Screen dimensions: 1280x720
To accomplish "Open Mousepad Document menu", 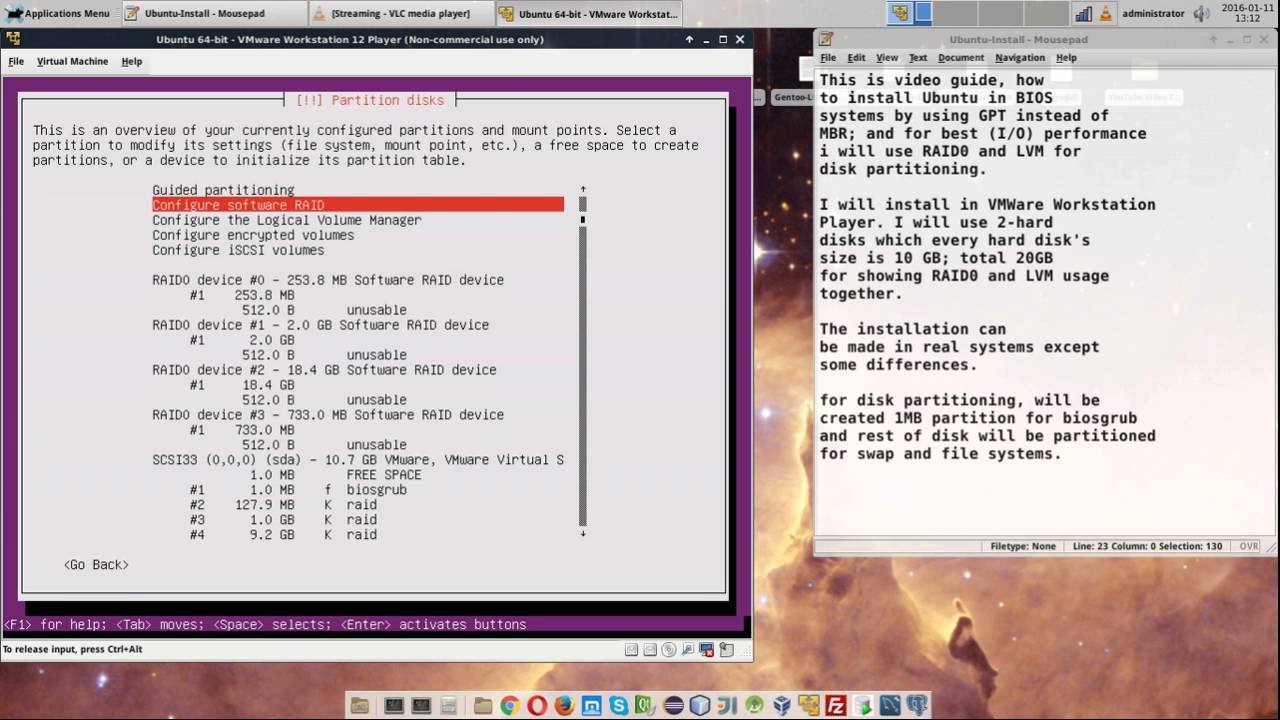I will point(961,58).
